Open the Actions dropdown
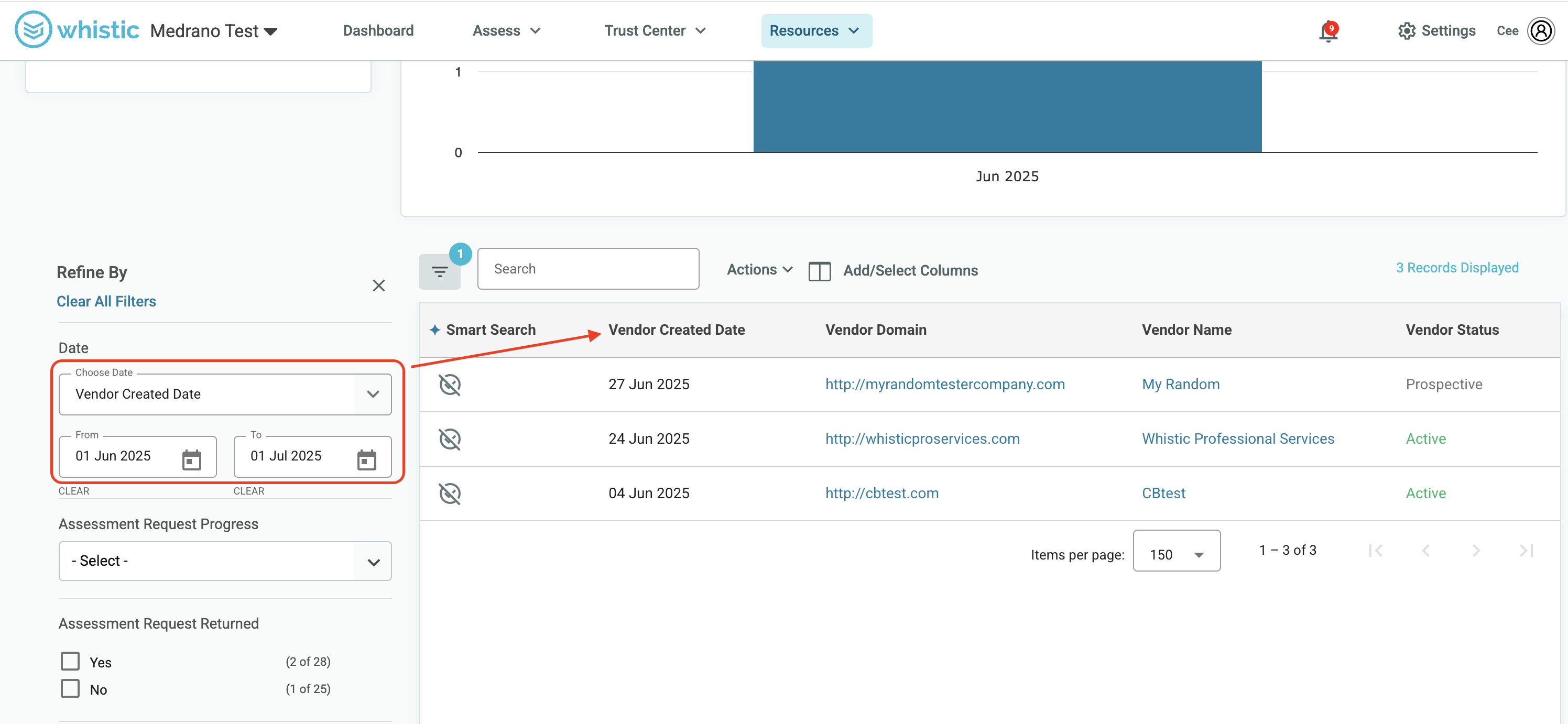Image resolution: width=1568 pixels, height=724 pixels. [760, 269]
